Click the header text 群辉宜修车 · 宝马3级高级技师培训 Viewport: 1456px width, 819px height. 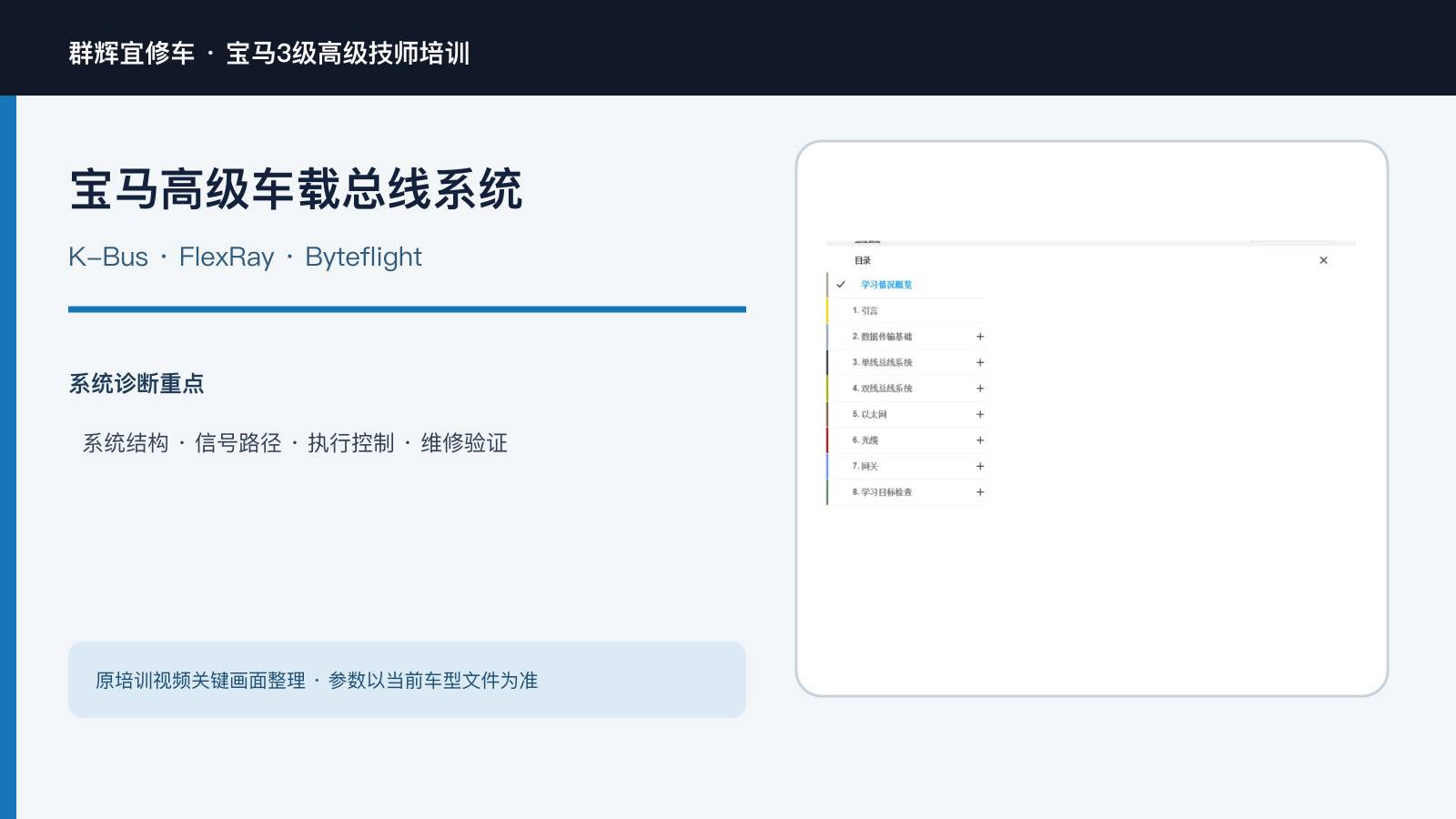269,53
